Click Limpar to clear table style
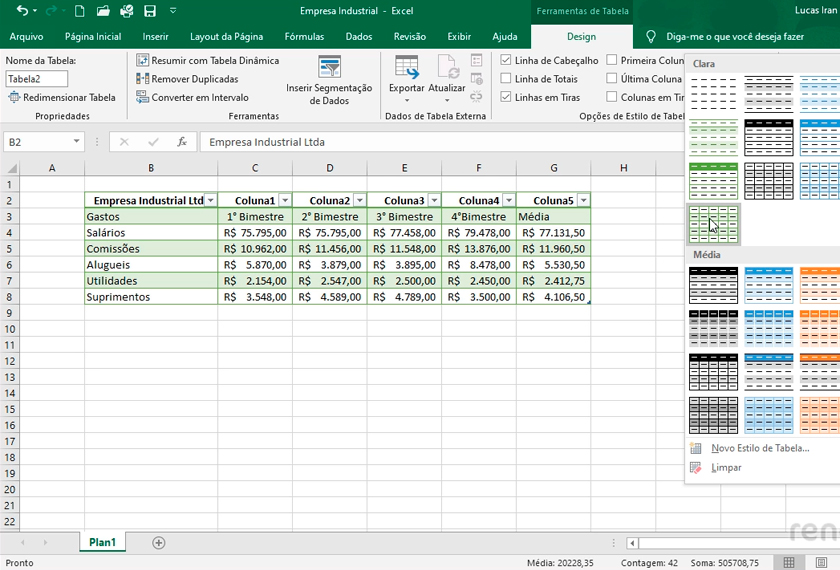 pyautogui.click(x=726, y=467)
